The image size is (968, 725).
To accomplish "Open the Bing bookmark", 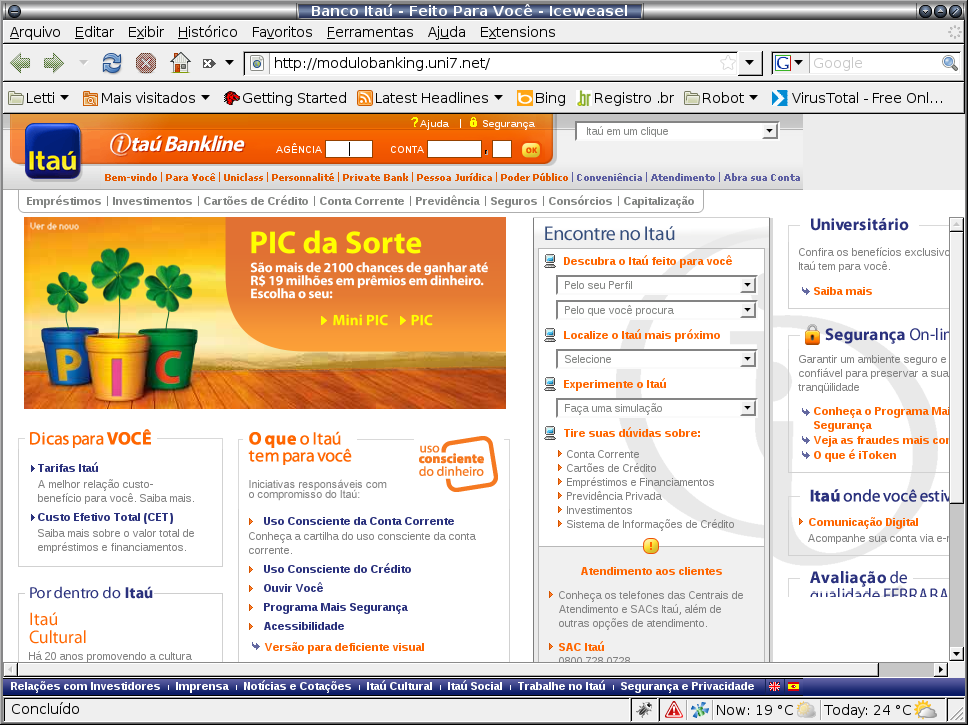I will pyautogui.click(x=541, y=98).
